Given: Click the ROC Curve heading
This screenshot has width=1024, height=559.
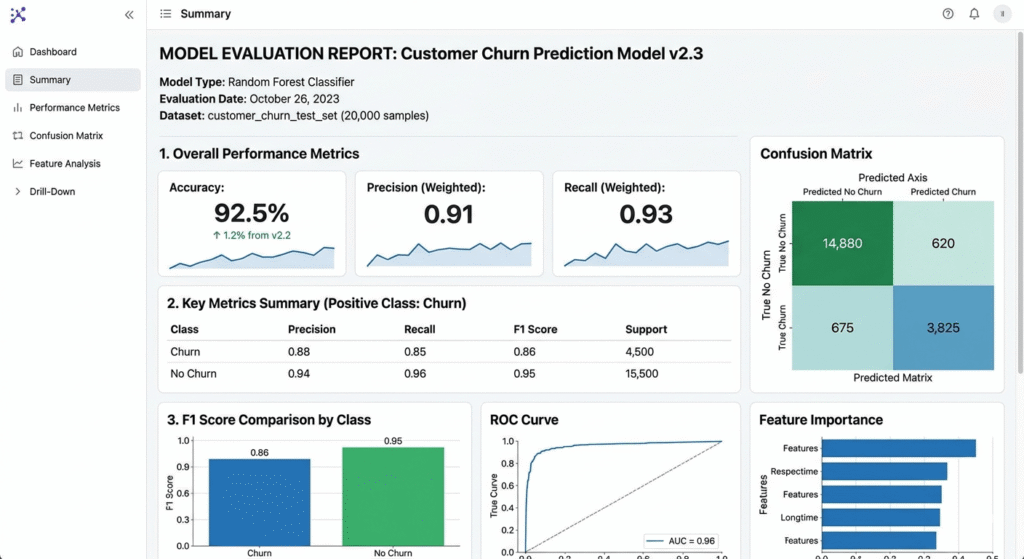Looking at the screenshot, I should coord(524,420).
